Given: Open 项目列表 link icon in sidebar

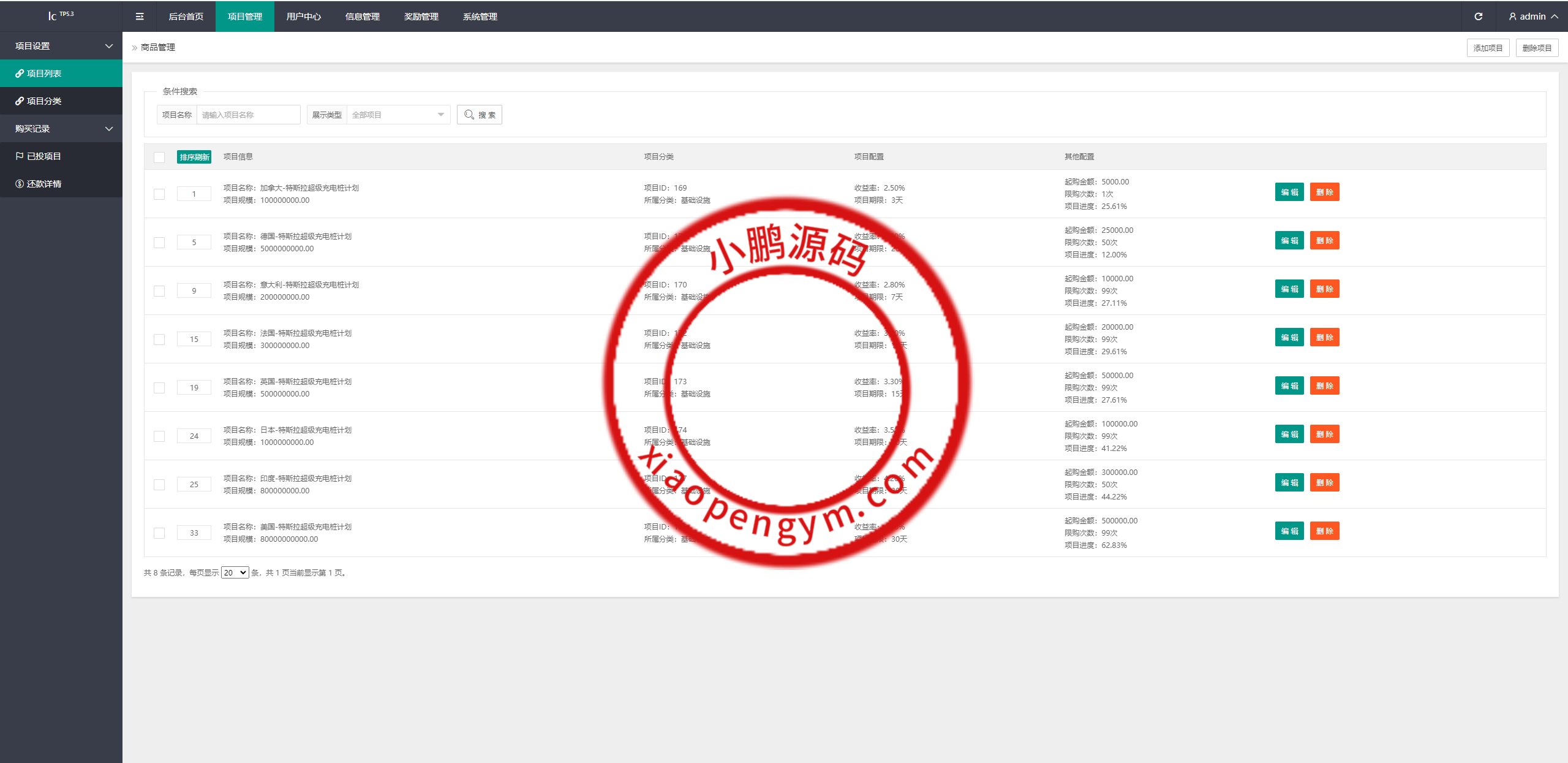Looking at the screenshot, I should (x=20, y=74).
